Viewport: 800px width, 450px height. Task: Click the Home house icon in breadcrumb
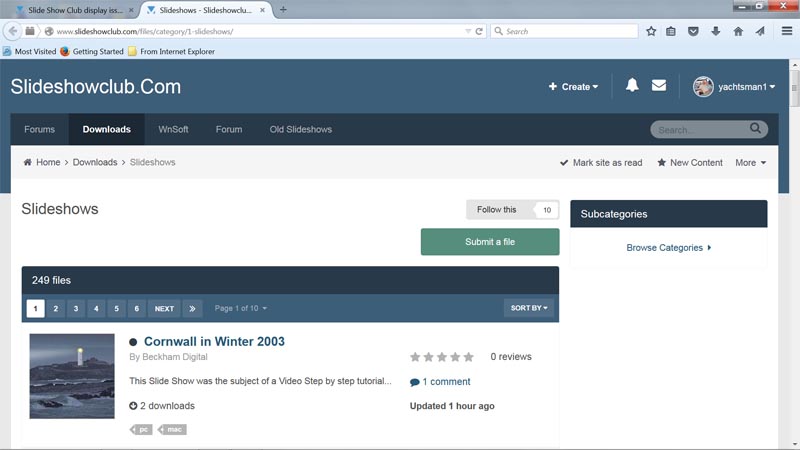(x=28, y=162)
